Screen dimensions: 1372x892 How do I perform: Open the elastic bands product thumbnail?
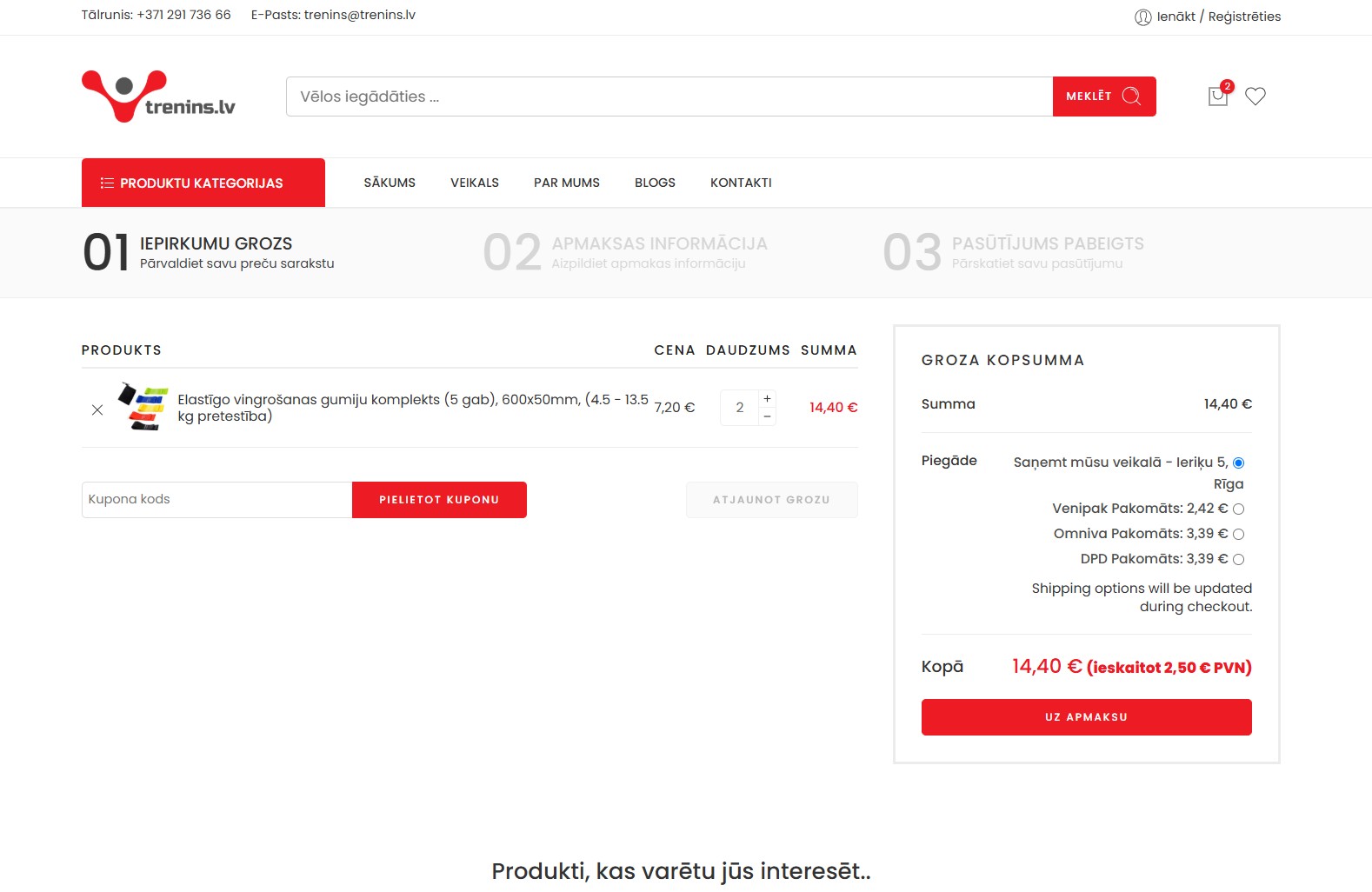tap(143, 407)
